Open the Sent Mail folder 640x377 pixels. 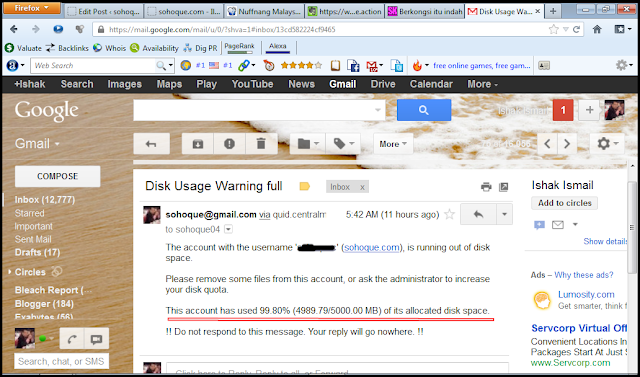(x=33, y=239)
